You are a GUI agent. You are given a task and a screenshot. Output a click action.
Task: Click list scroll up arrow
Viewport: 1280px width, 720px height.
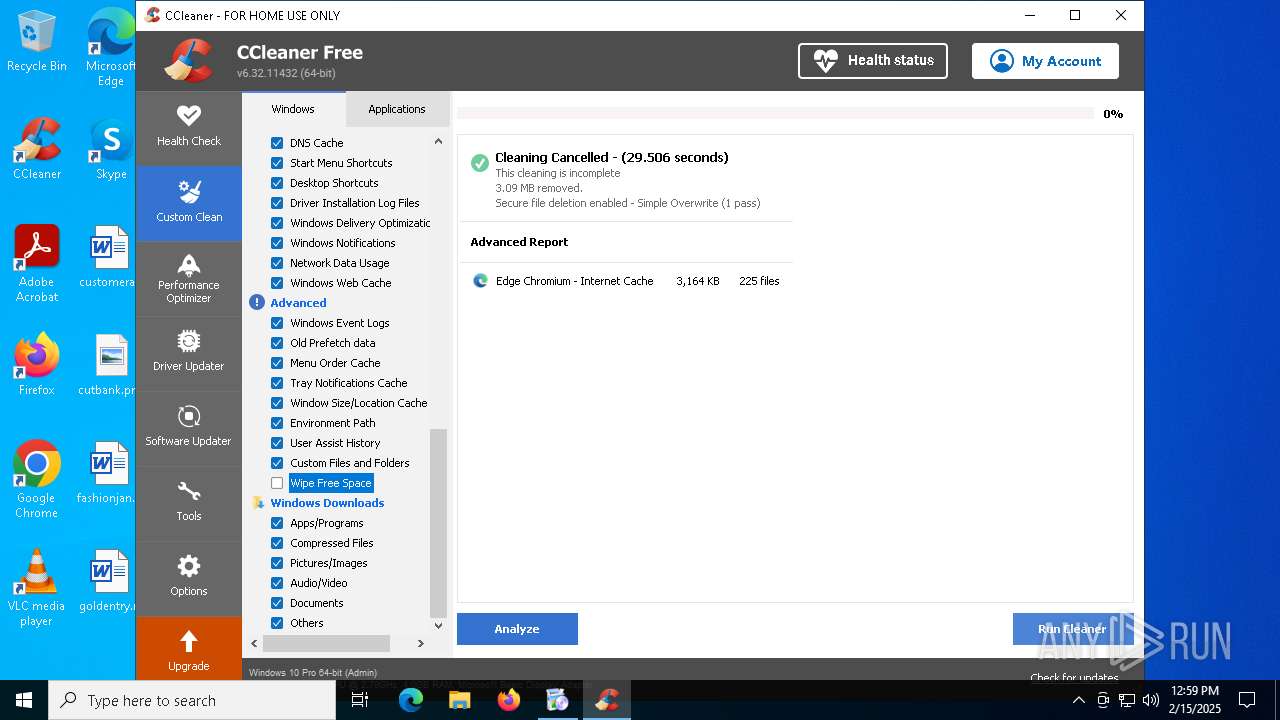[x=438, y=142]
